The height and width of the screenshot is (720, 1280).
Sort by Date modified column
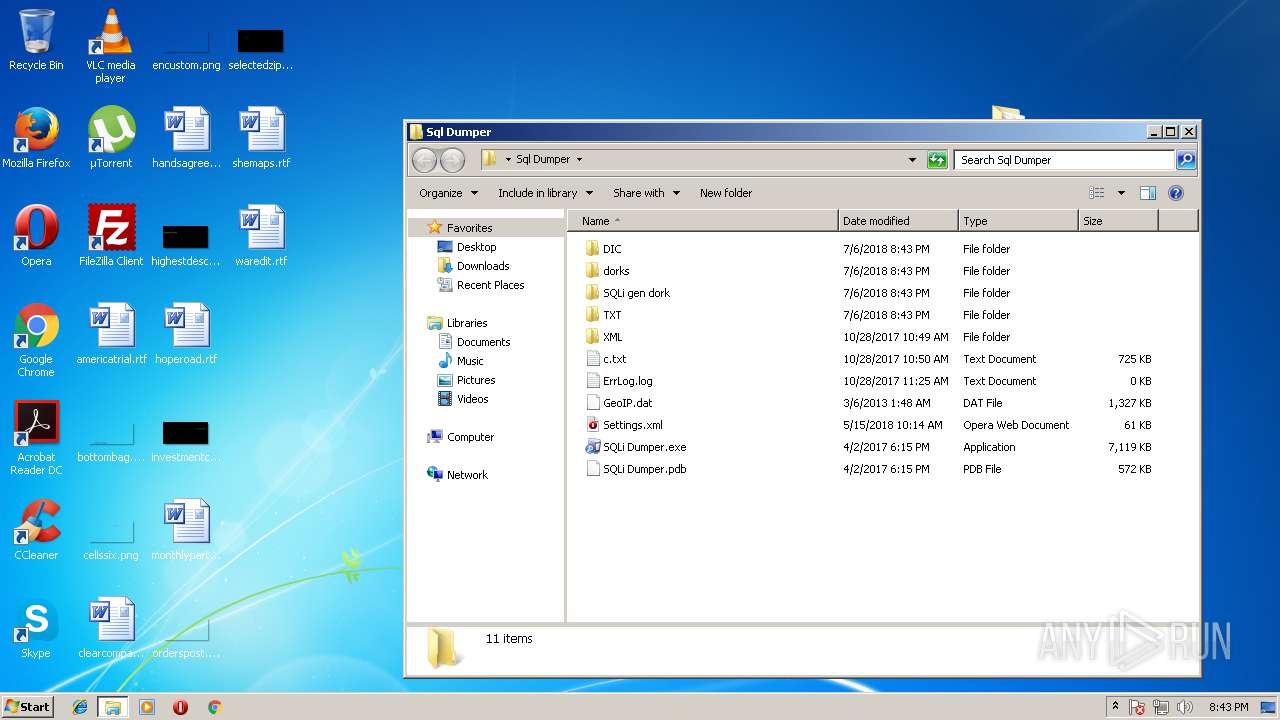pyautogui.click(x=898, y=221)
